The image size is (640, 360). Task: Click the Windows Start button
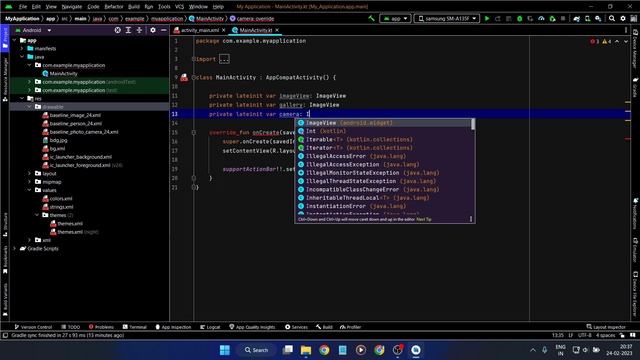click(224, 350)
